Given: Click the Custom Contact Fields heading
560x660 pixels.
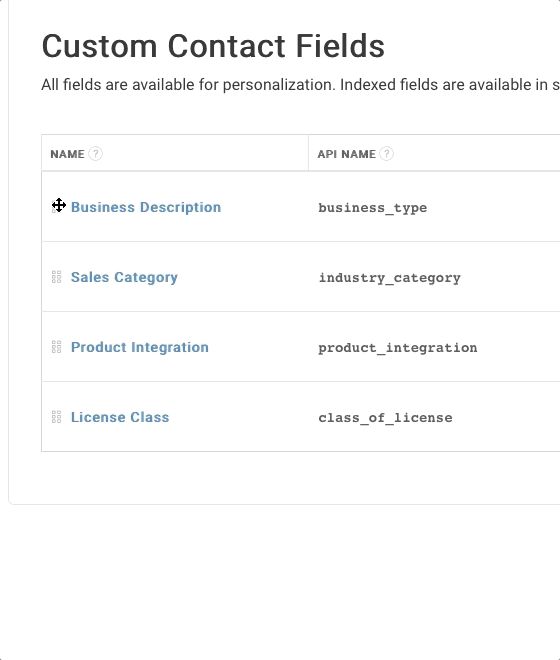Looking at the screenshot, I should coord(213,46).
